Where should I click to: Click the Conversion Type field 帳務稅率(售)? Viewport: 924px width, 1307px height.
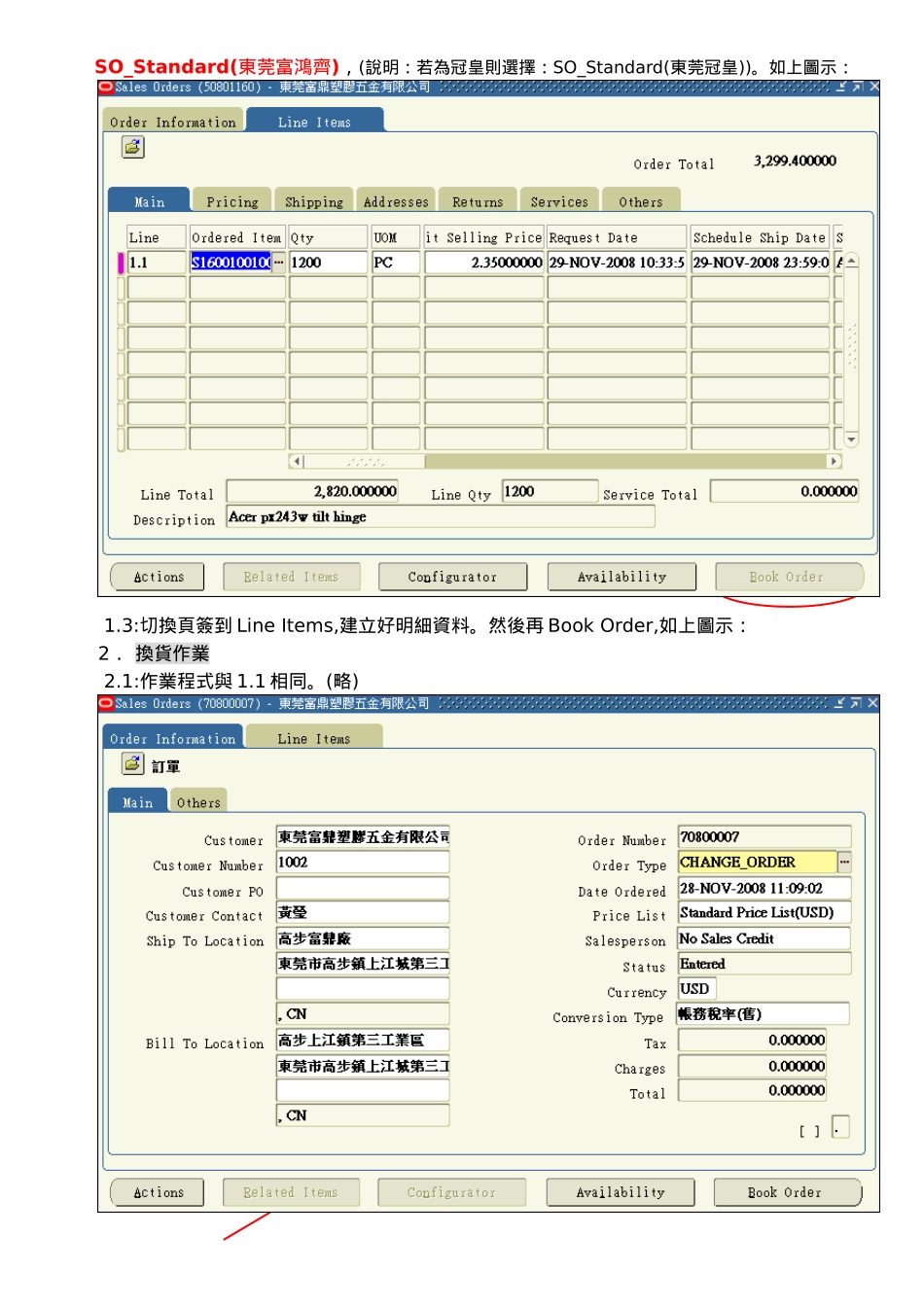click(x=764, y=1014)
